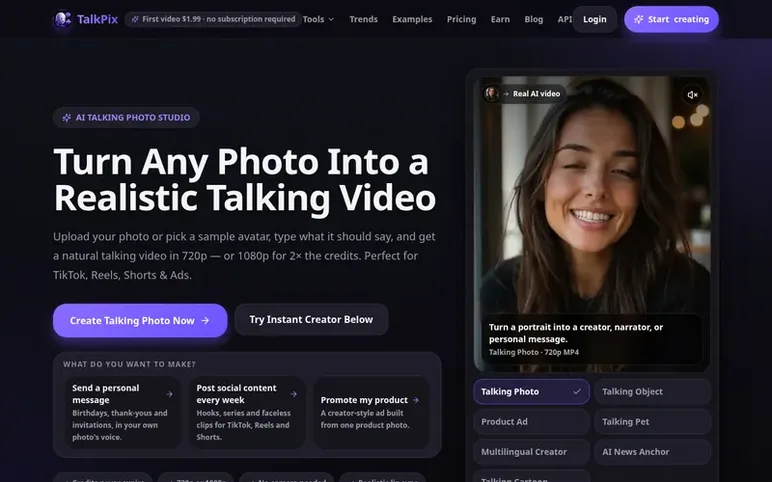Viewport: 772px width, 482px height.
Task: Click the First video $1.99 promo badge
Action: coord(213,19)
